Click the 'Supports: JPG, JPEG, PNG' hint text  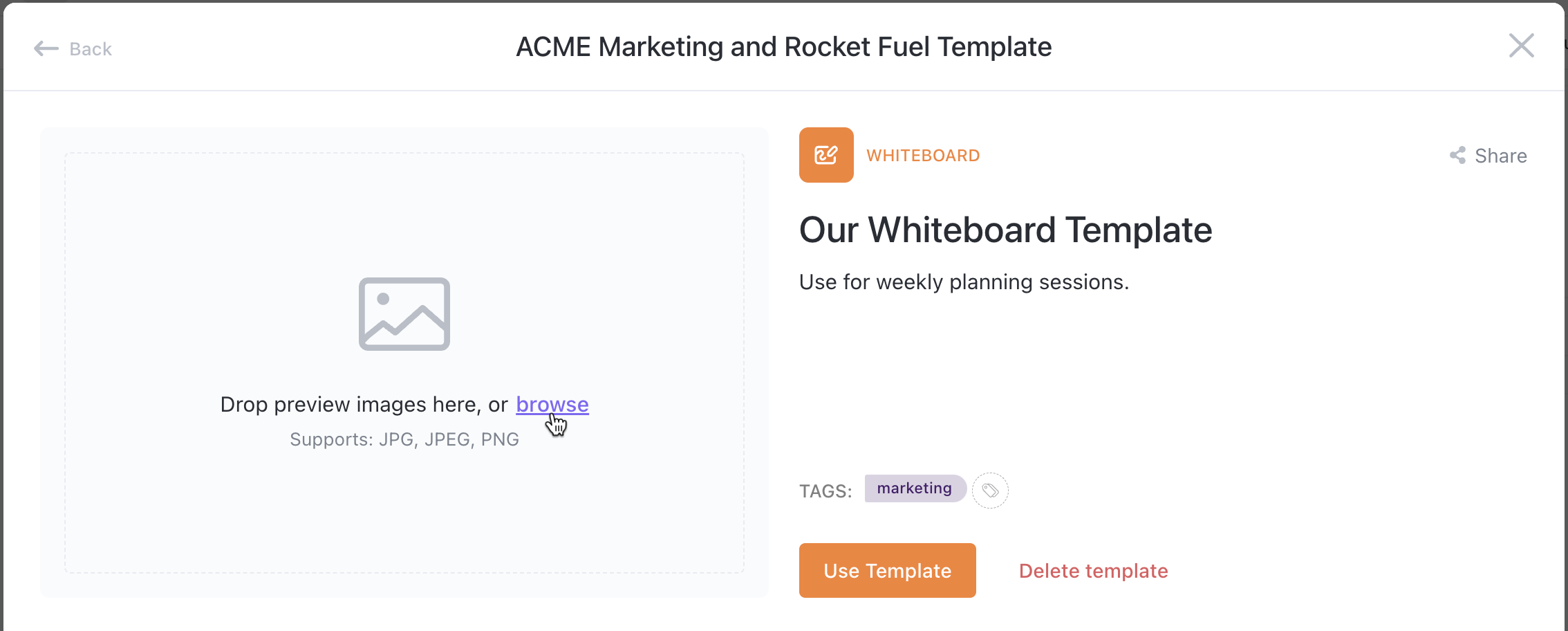pos(404,439)
